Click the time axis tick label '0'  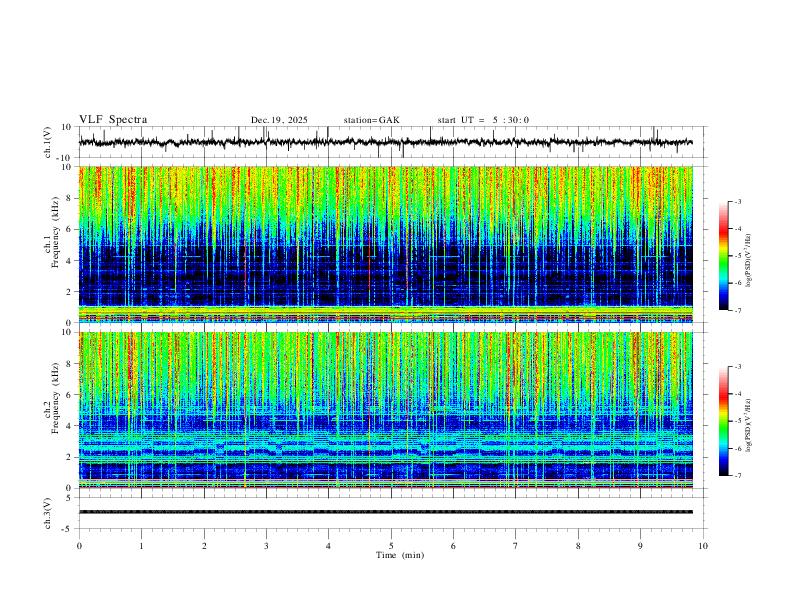point(79,546)
